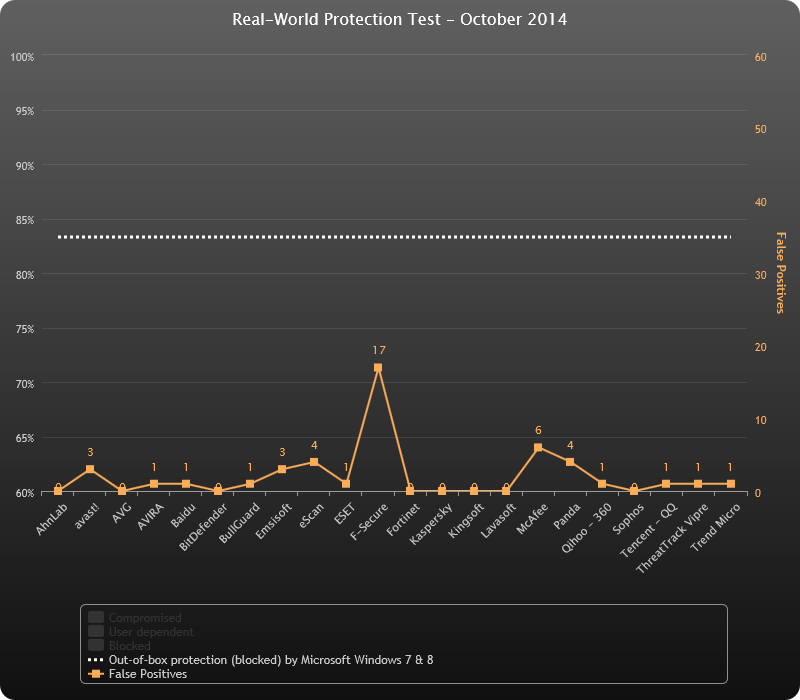Screen dimensions: 800x700
Task: Select the AVIRA data point marker
Action: tap(154, 484)
